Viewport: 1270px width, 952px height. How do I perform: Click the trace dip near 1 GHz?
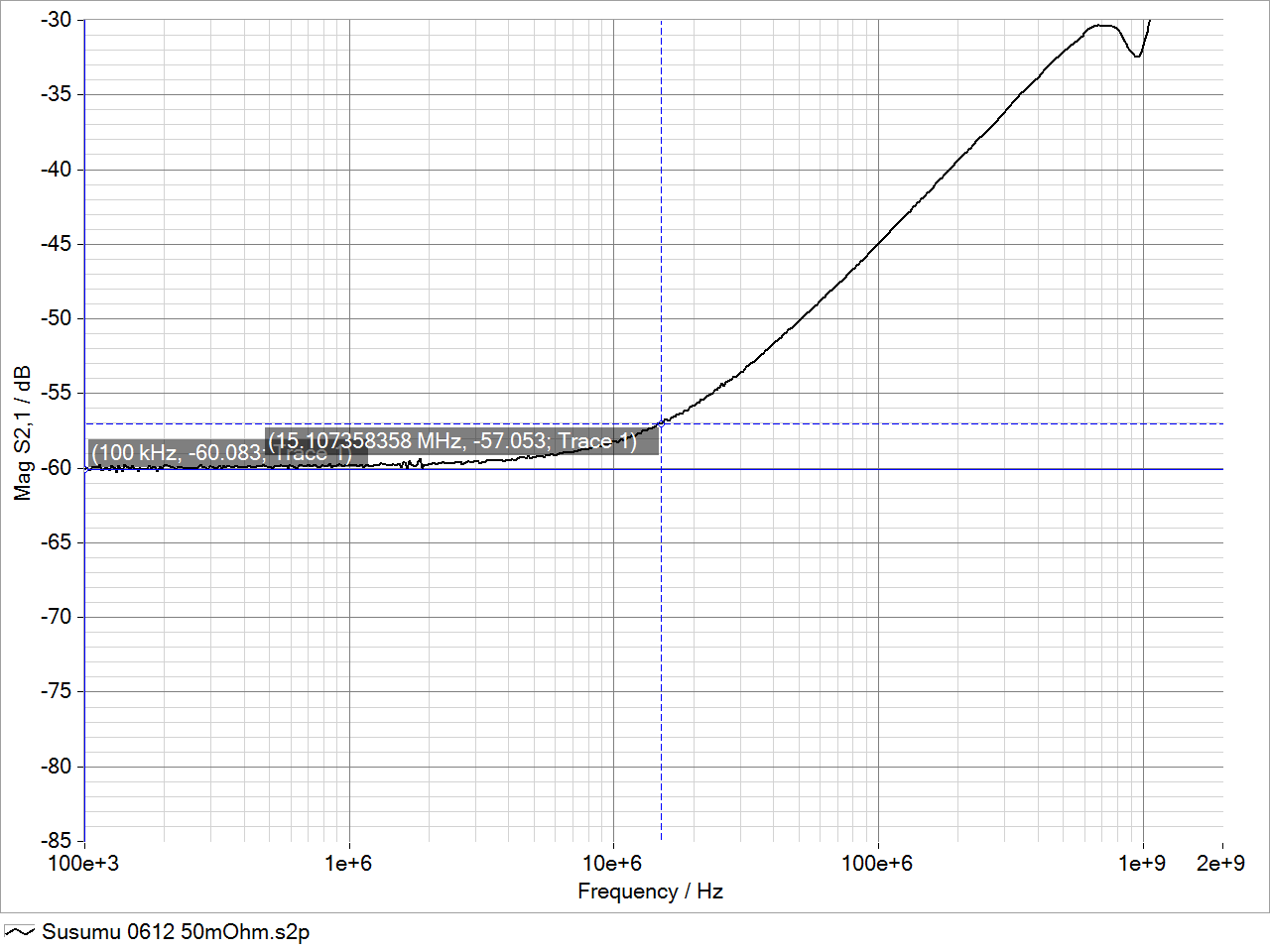(1137, 57)
